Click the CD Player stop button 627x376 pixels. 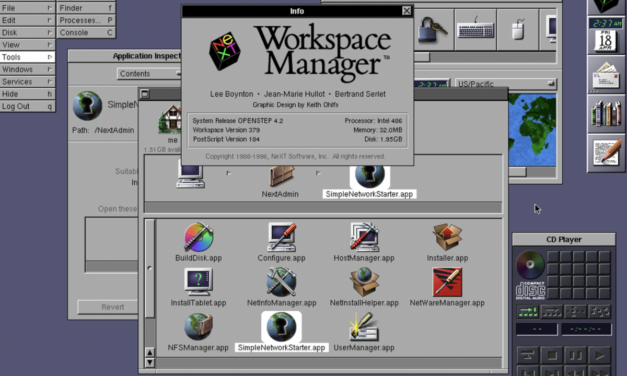pyautogui.click(x=552, y=355)
